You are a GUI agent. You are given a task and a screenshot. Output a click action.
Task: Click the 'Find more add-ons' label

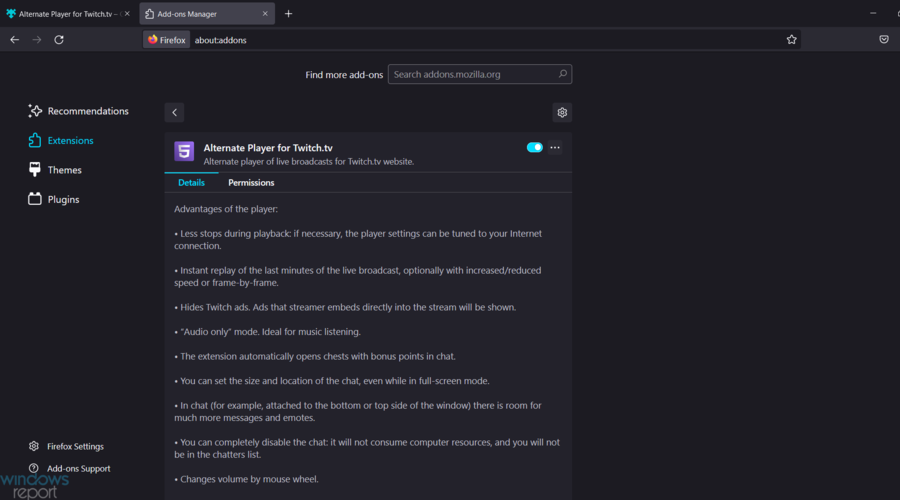344,75
